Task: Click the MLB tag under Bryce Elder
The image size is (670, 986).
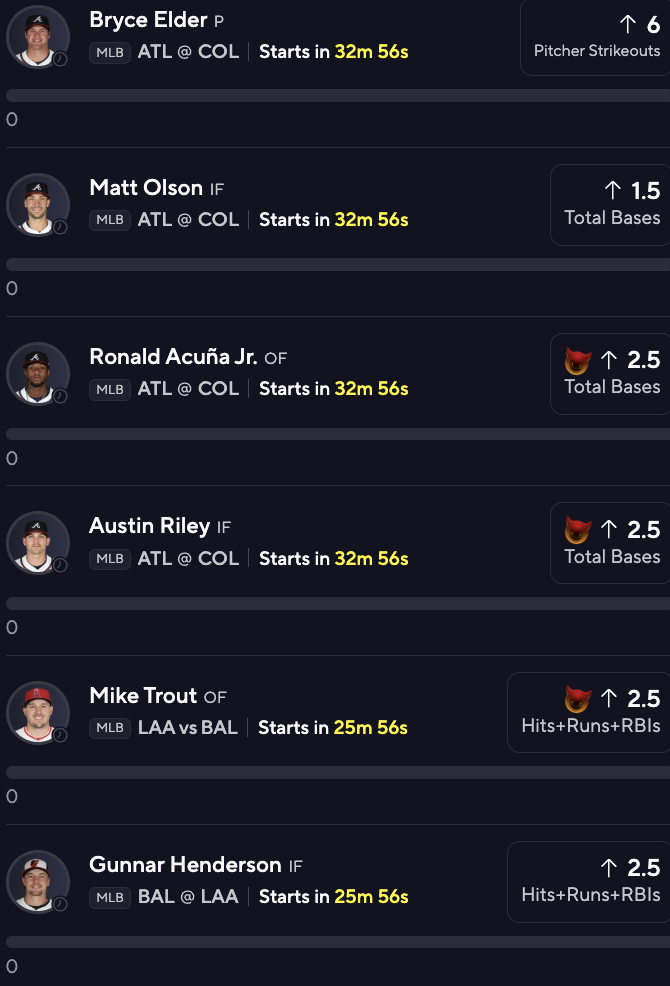Action: (x=110, y=52)
